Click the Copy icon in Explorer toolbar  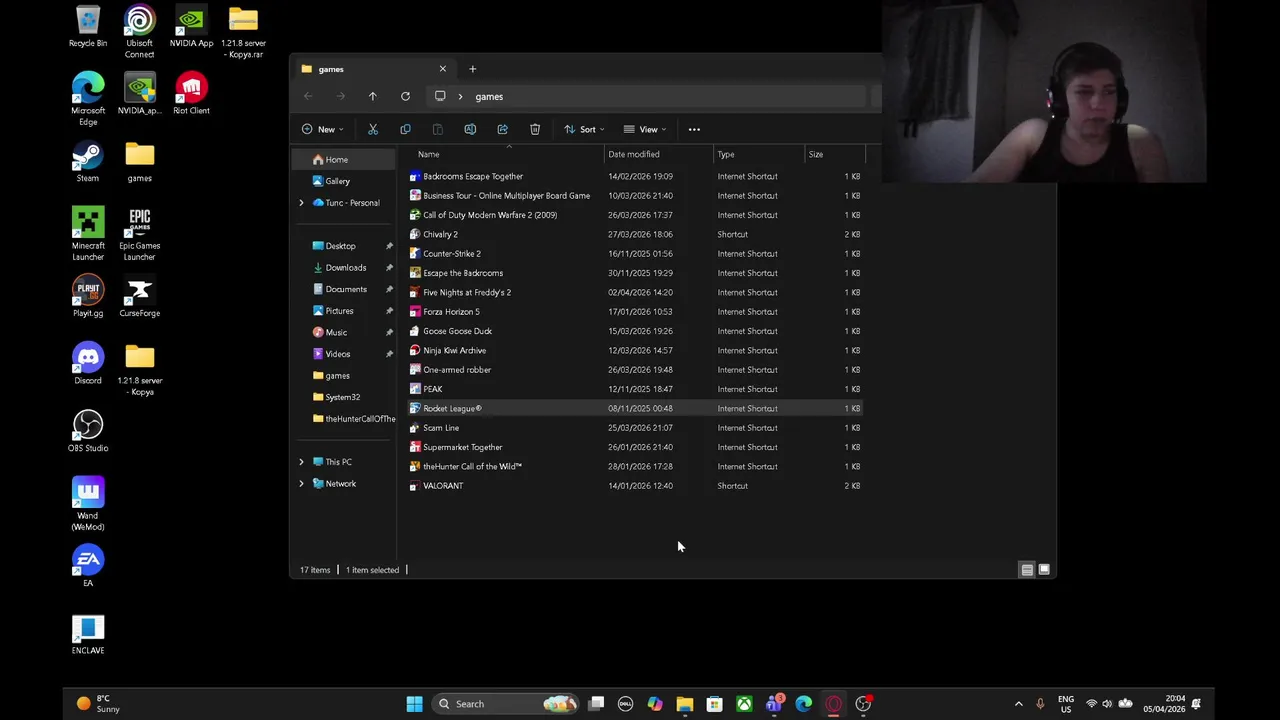coord(405,129)
